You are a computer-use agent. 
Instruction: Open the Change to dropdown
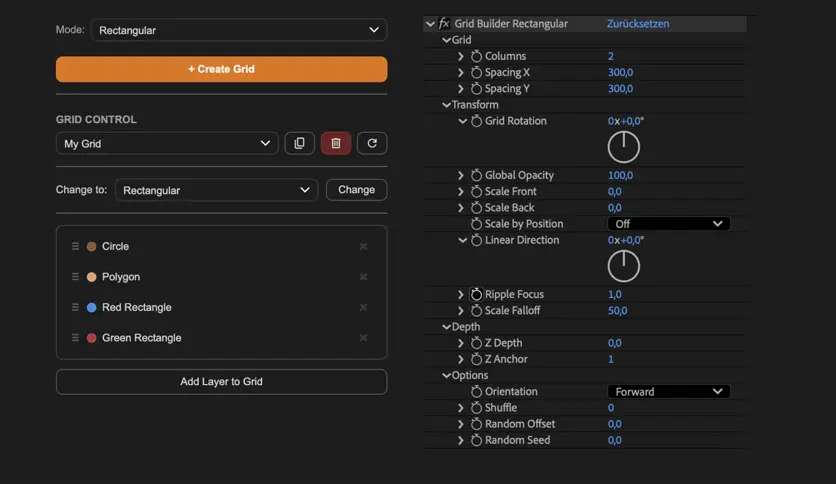[216, 190]
